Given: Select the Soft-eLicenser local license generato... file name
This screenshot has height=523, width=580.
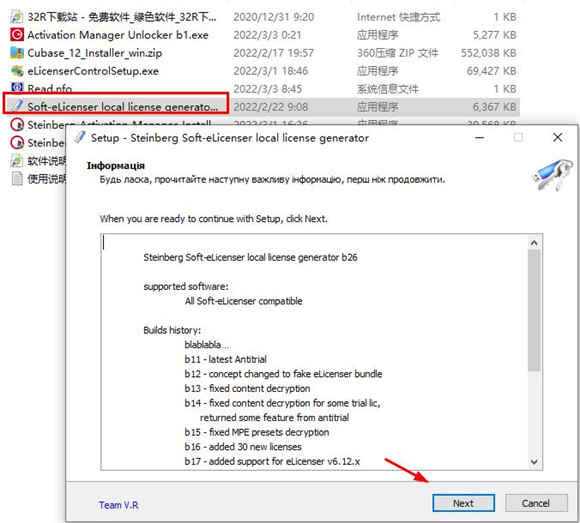Looking at the screenshot, I should pos(122,107).
